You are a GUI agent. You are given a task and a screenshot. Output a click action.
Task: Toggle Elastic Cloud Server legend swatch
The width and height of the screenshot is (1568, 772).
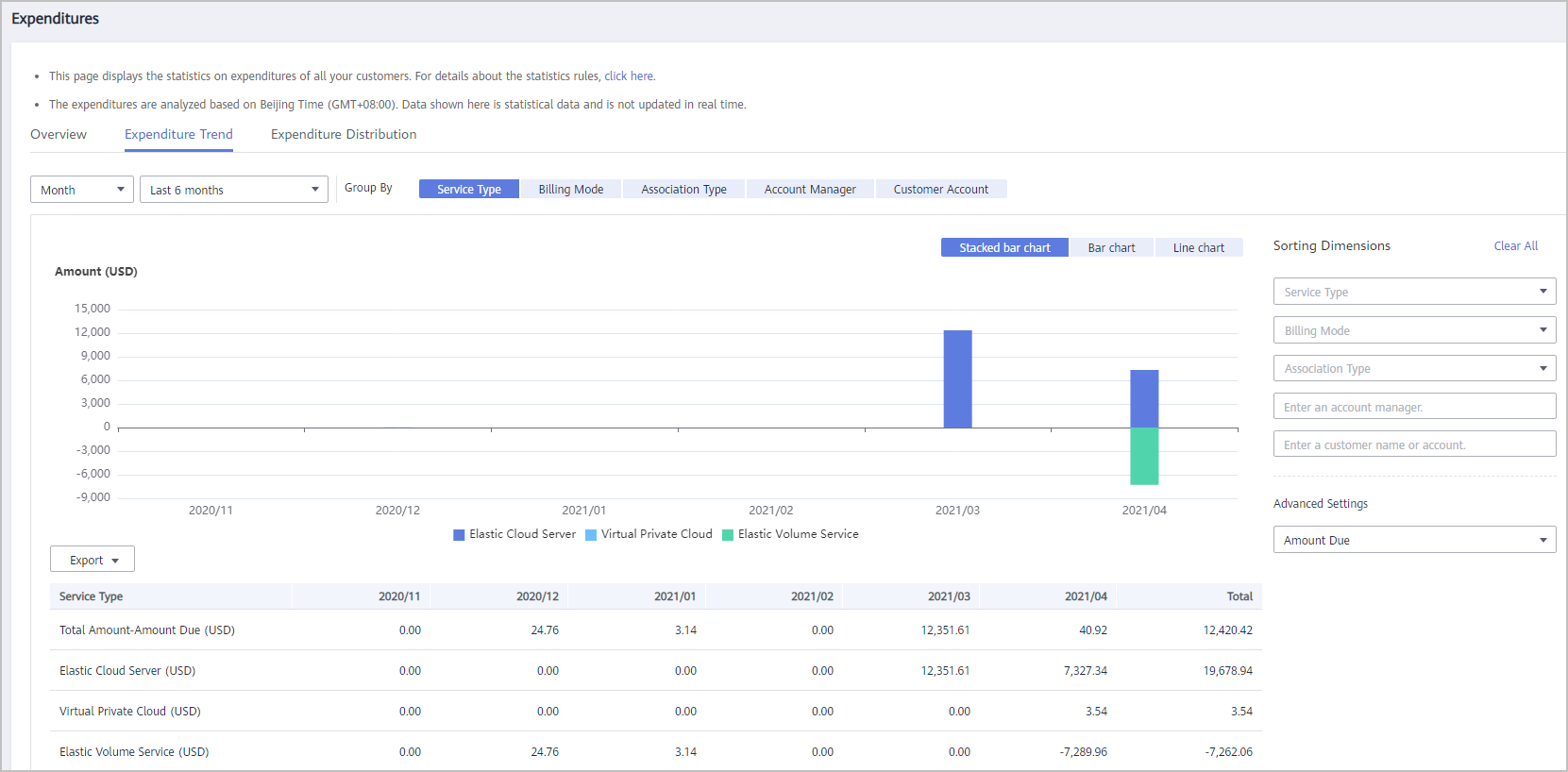[460, 535]
